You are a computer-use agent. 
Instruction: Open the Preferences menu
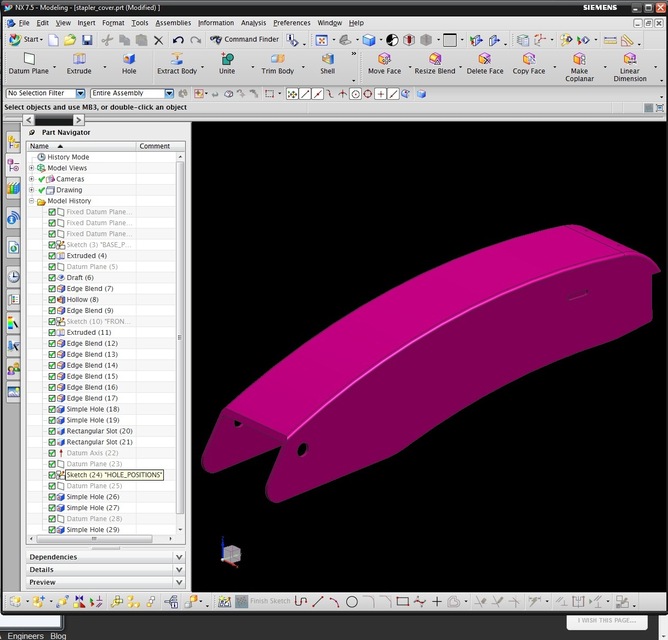pyautogui.click(x=292, y=23)
